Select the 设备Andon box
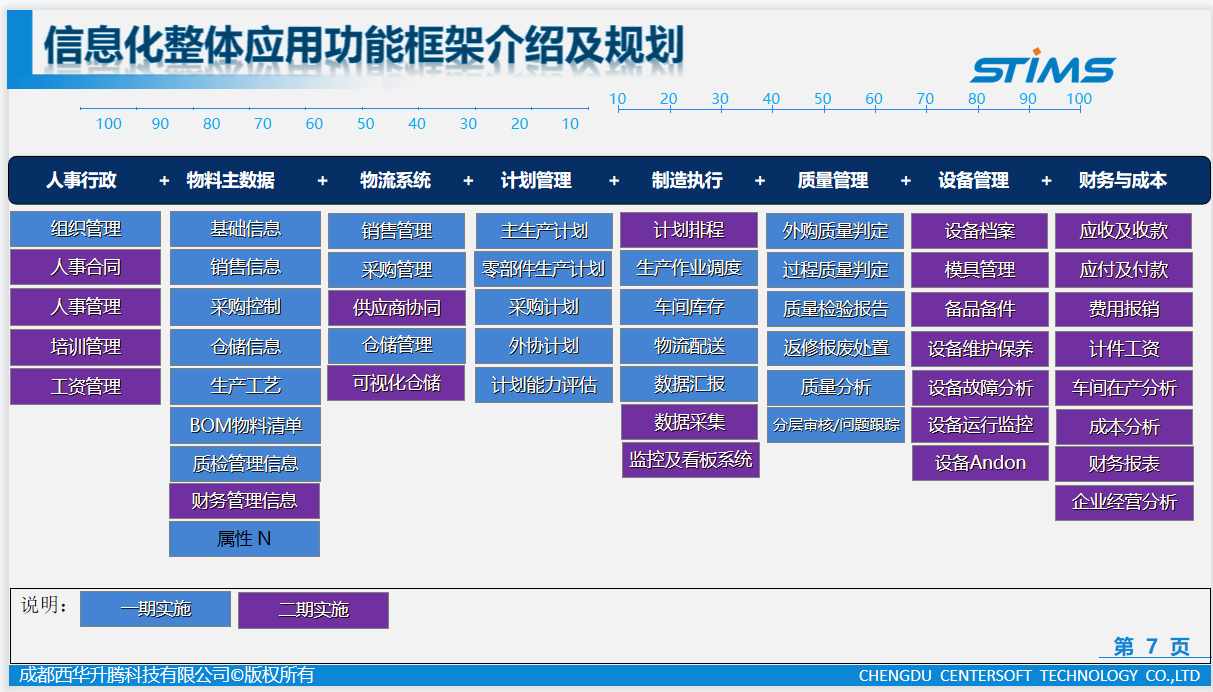The image size is (1213, 692). [981, 463]
